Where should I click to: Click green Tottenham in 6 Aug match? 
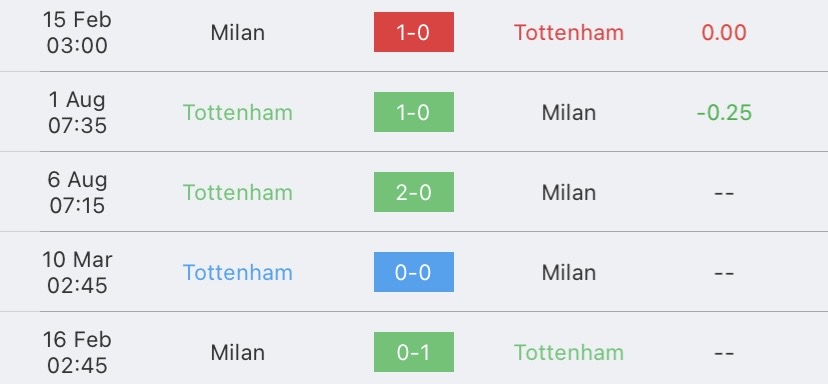pyautogui.click(x=238, y=192)
